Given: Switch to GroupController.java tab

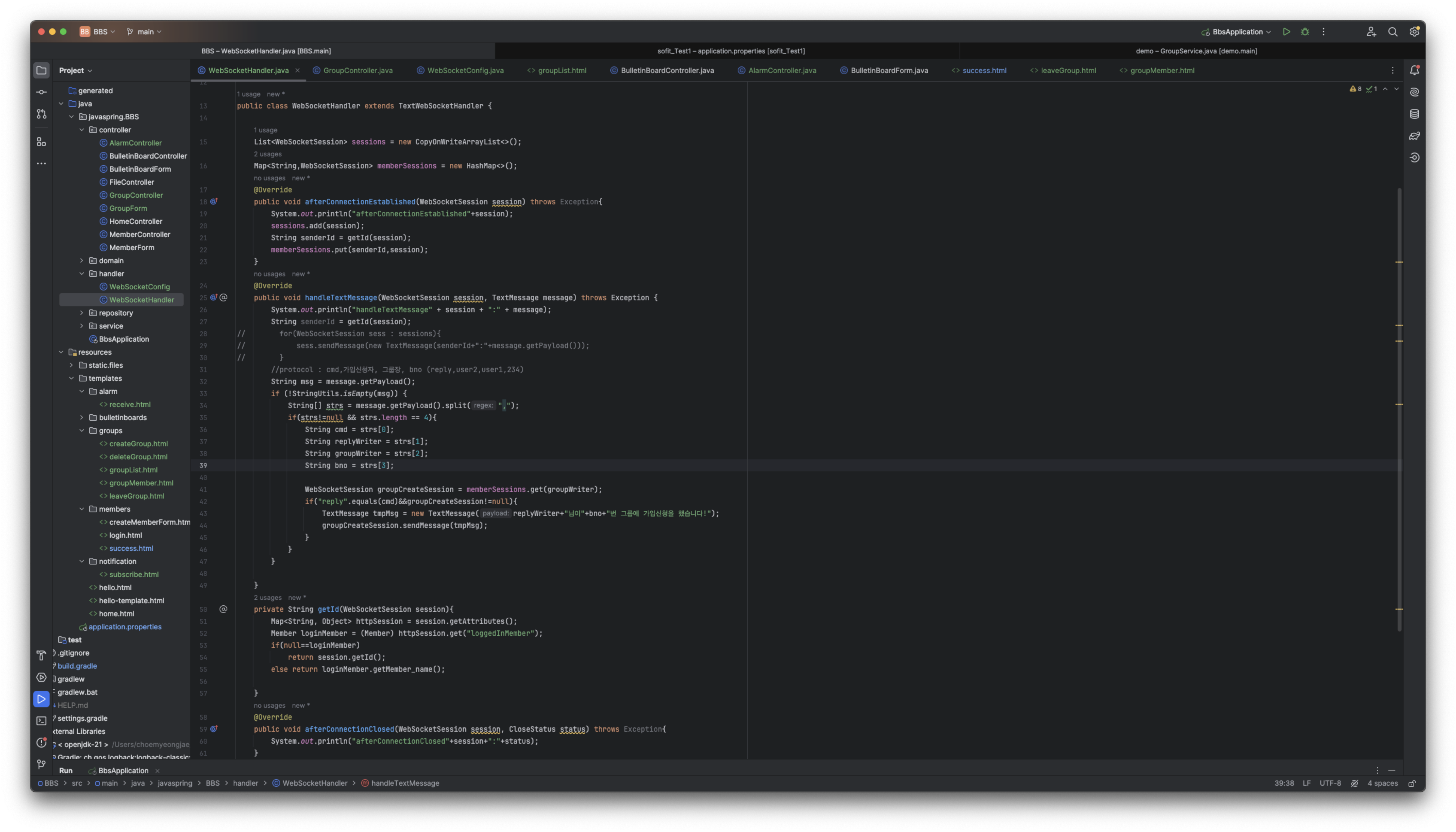Looking at the screenshot, I should (x=353, y=70).
